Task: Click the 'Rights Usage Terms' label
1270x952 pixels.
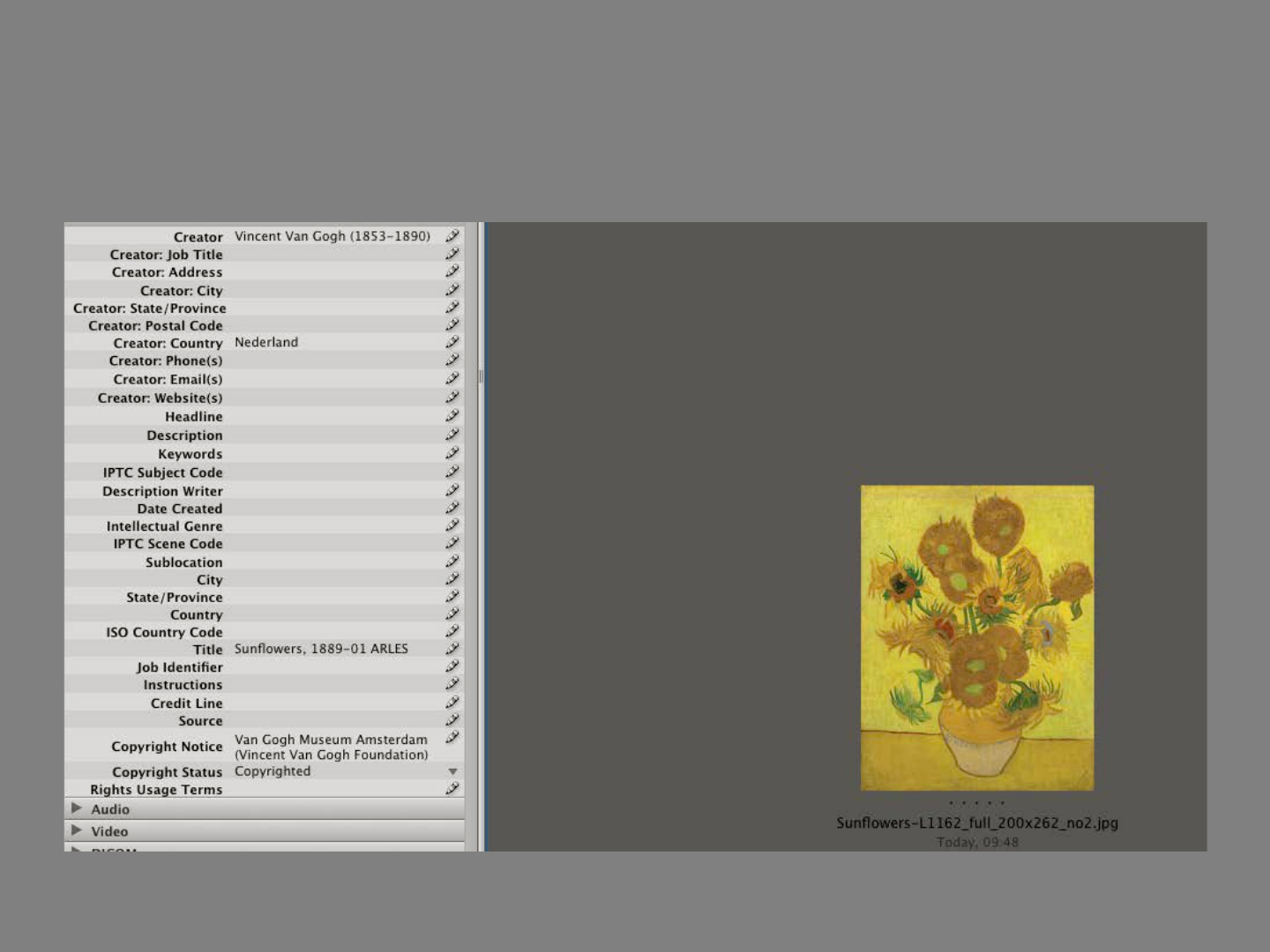Action: coord(156,790)
